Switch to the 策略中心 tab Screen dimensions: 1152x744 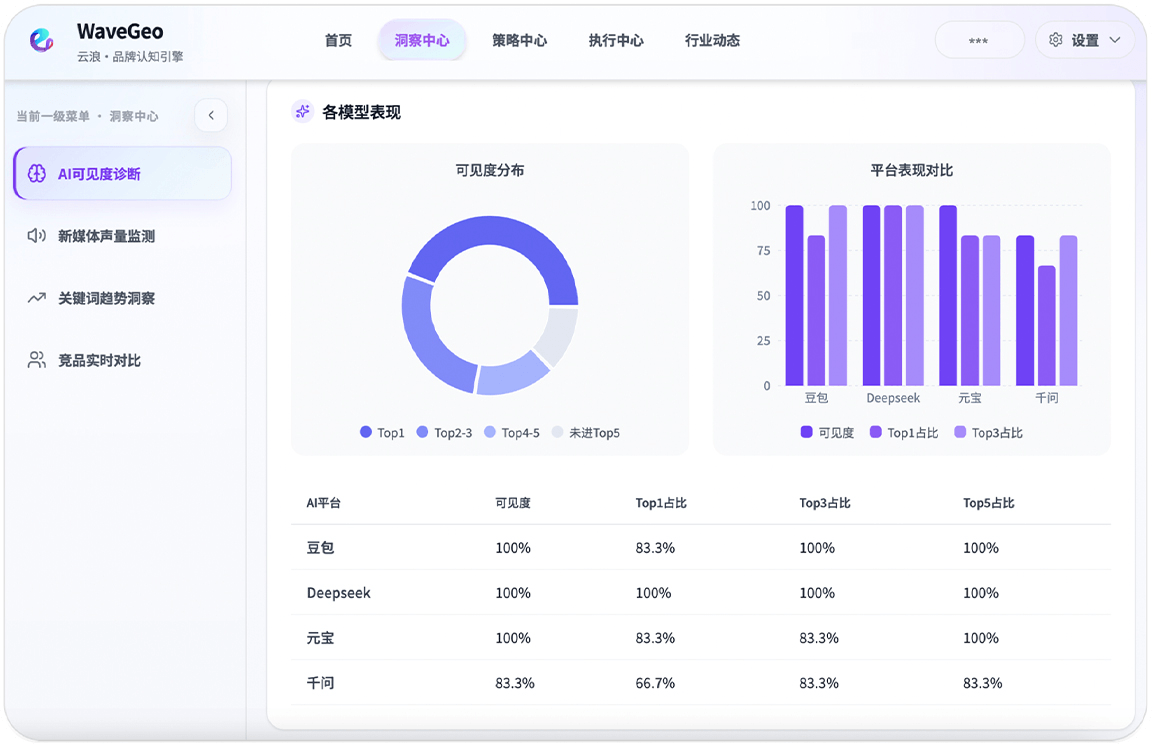519,41
